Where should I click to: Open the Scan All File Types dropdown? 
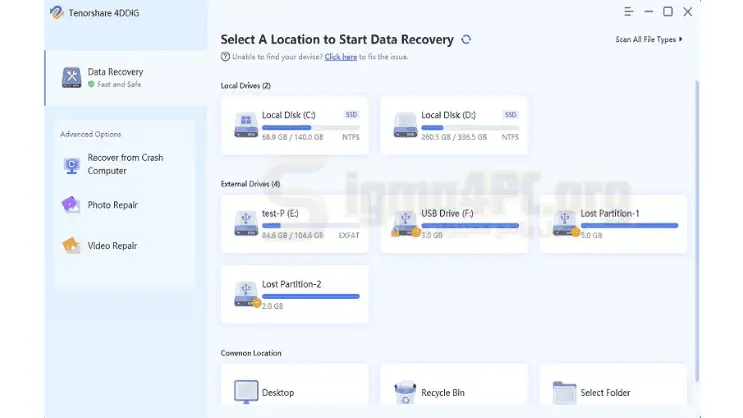(x=649, y=39)
